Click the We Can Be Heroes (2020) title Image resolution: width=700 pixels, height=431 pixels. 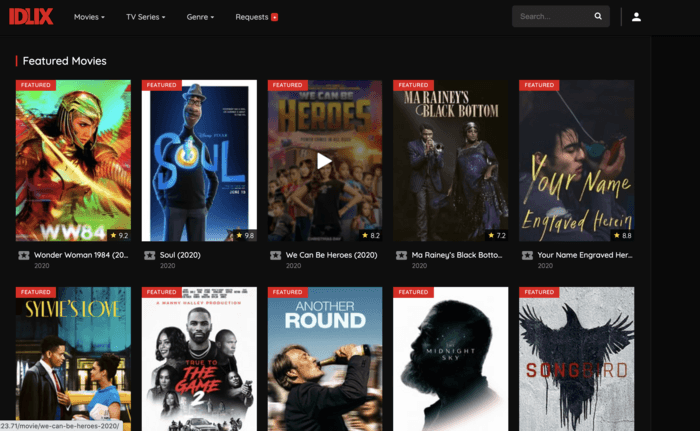click(x=331, y=255)
